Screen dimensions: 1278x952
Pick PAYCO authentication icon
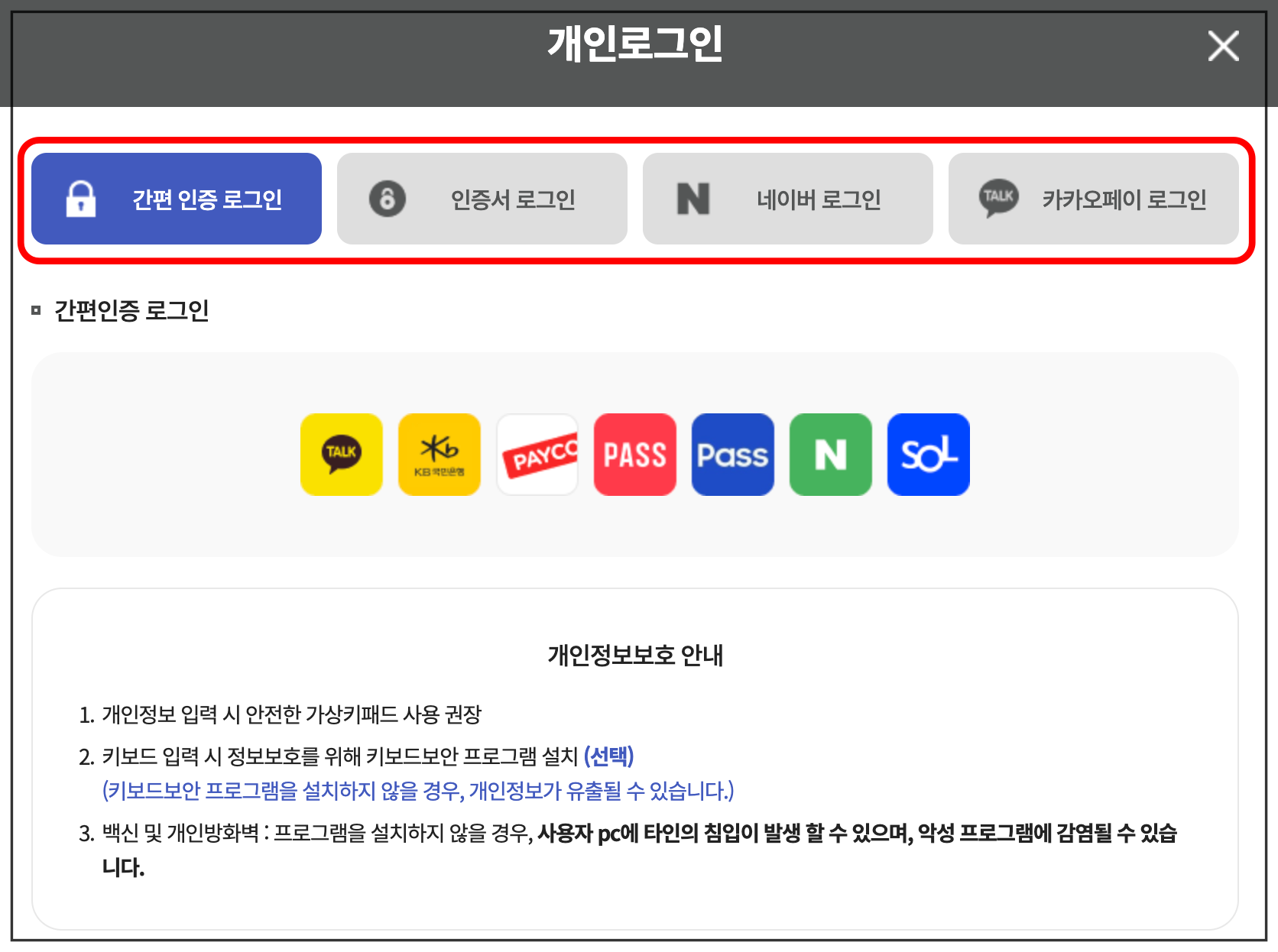coord(537,455)
